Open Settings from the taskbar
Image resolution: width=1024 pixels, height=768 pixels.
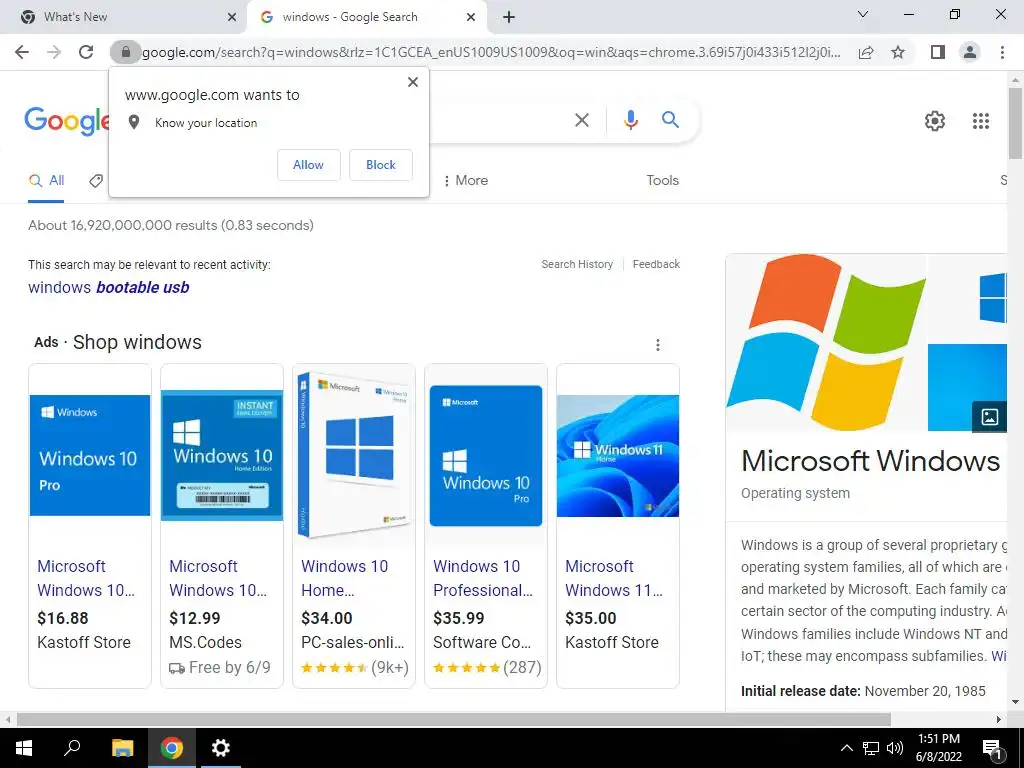point(221,748)
